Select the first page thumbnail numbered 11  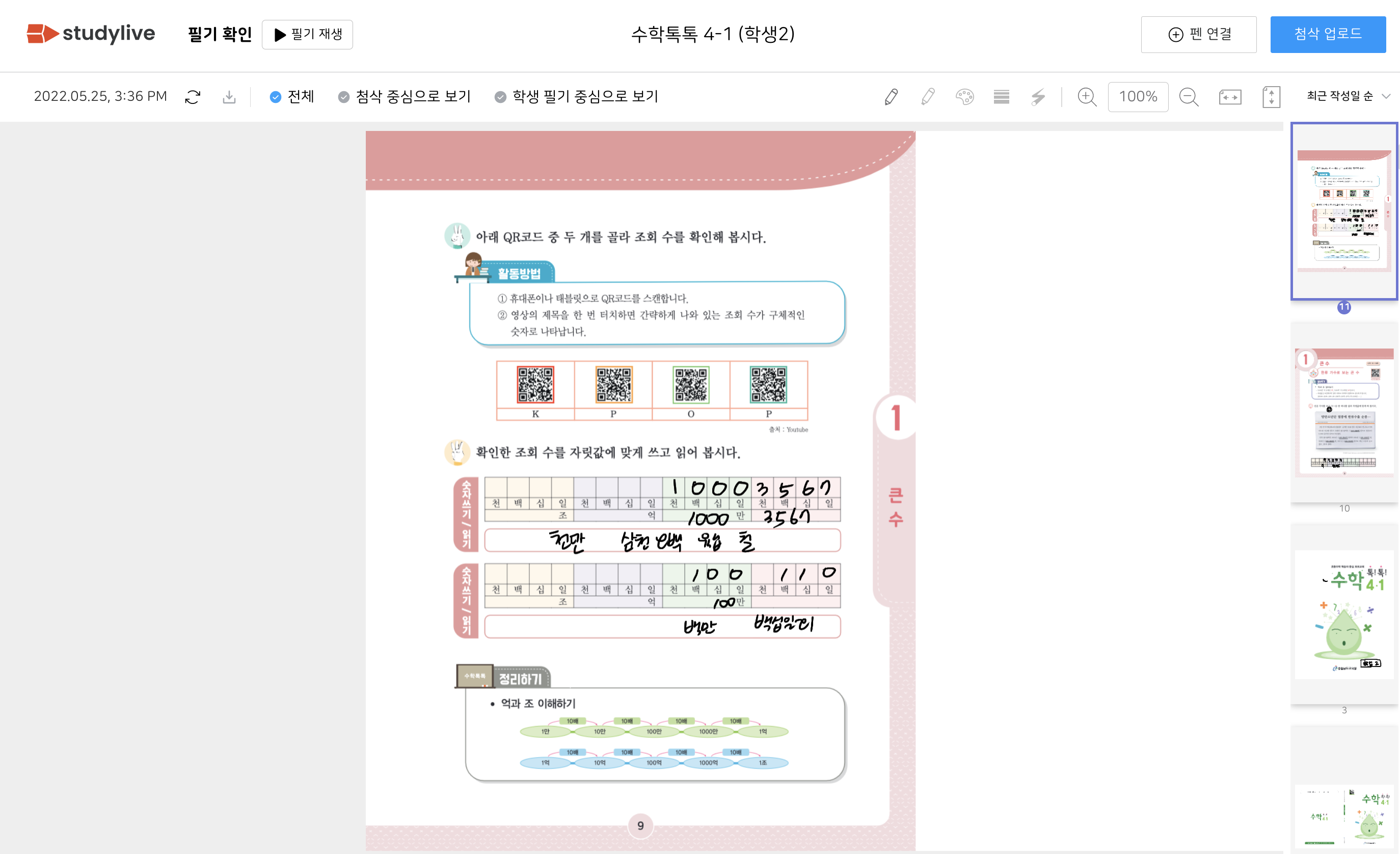[x=1344, y=211]
